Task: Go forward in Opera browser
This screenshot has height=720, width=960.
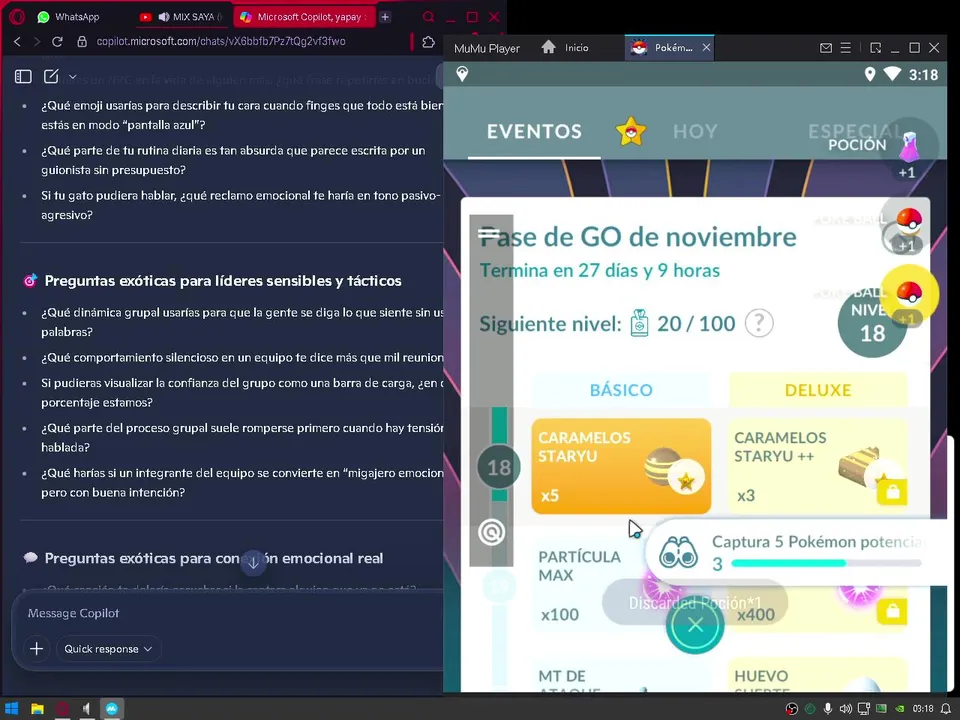Action: (x=37, y=42)
